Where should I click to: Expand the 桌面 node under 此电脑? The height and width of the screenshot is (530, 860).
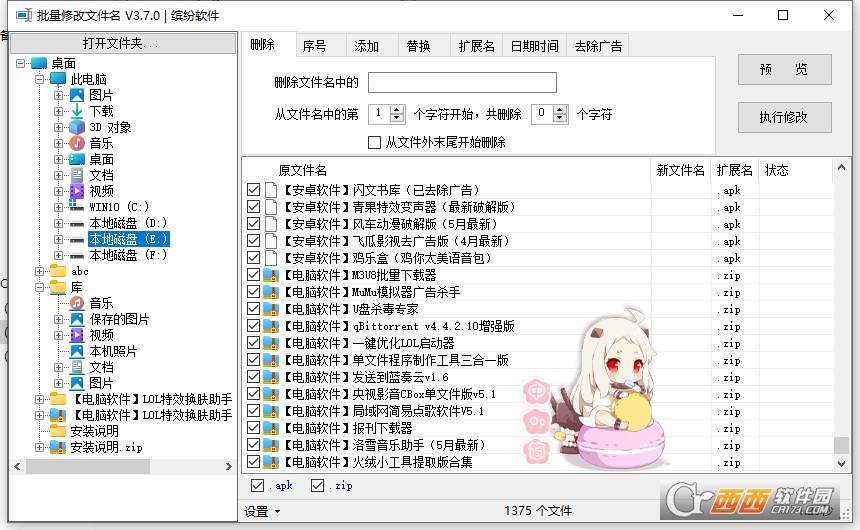(58, 159)
